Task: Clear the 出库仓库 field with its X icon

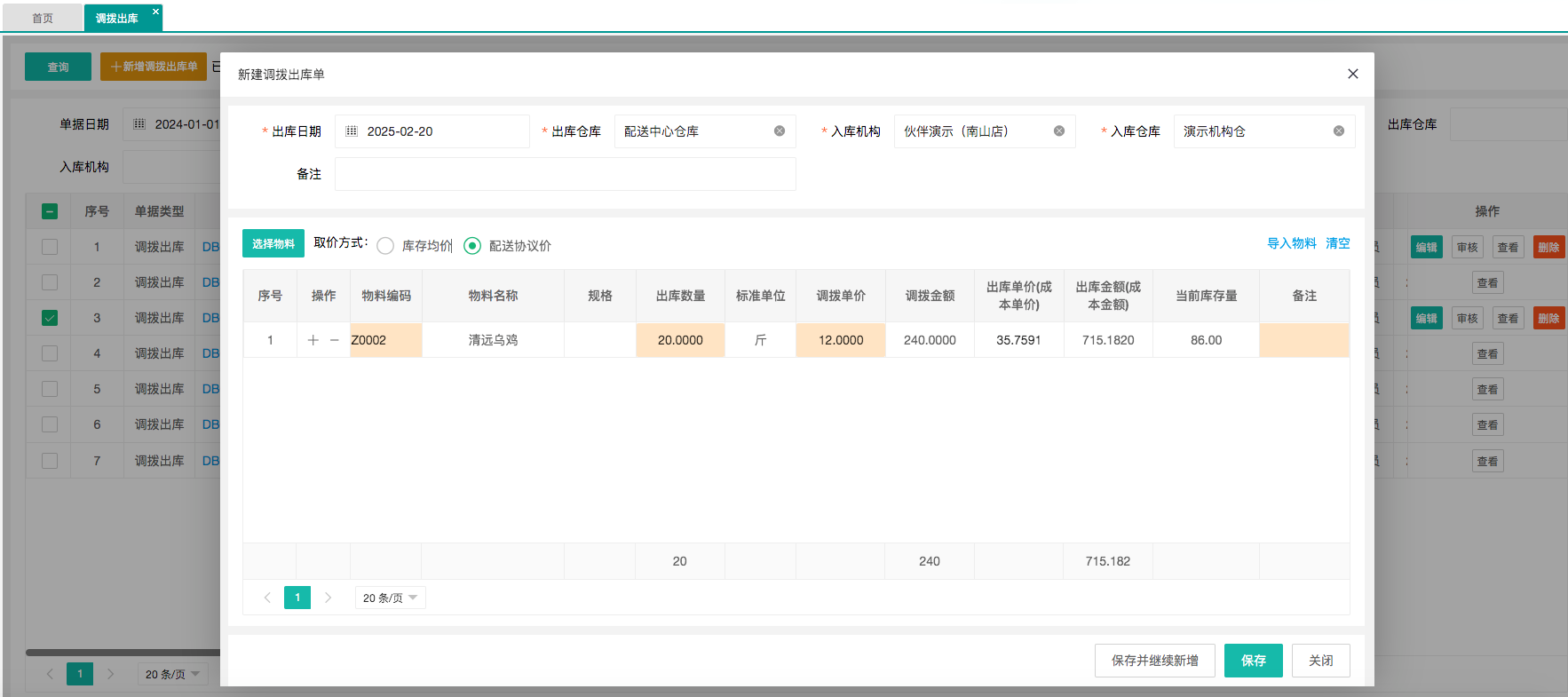Action: 780,131
